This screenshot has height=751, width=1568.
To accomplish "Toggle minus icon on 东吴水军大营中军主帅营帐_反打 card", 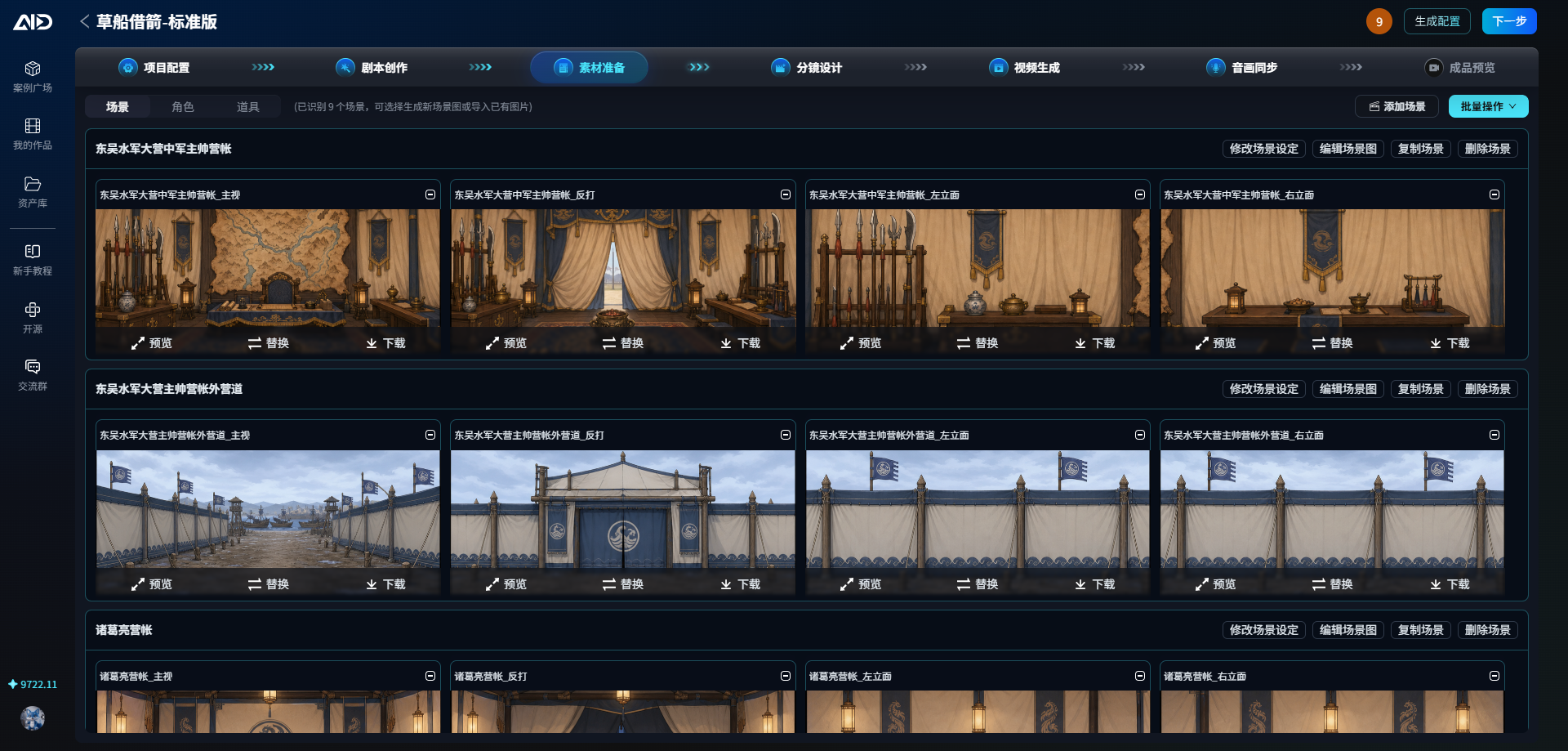I will [786, 194].
